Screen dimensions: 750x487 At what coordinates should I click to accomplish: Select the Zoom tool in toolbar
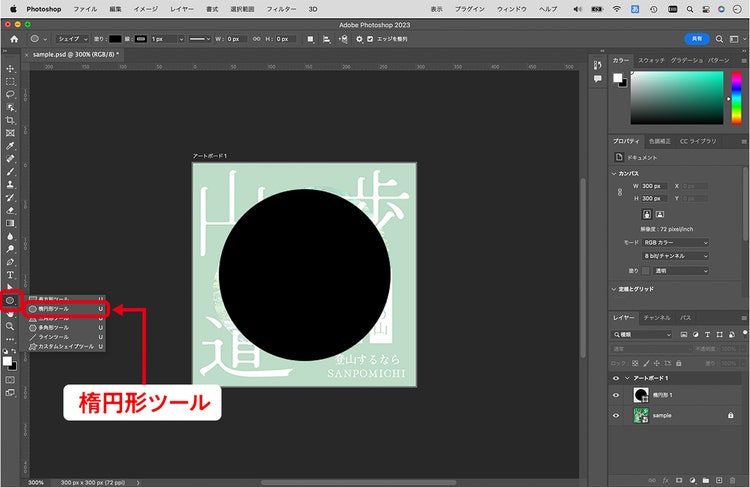(x=10, y=326)
